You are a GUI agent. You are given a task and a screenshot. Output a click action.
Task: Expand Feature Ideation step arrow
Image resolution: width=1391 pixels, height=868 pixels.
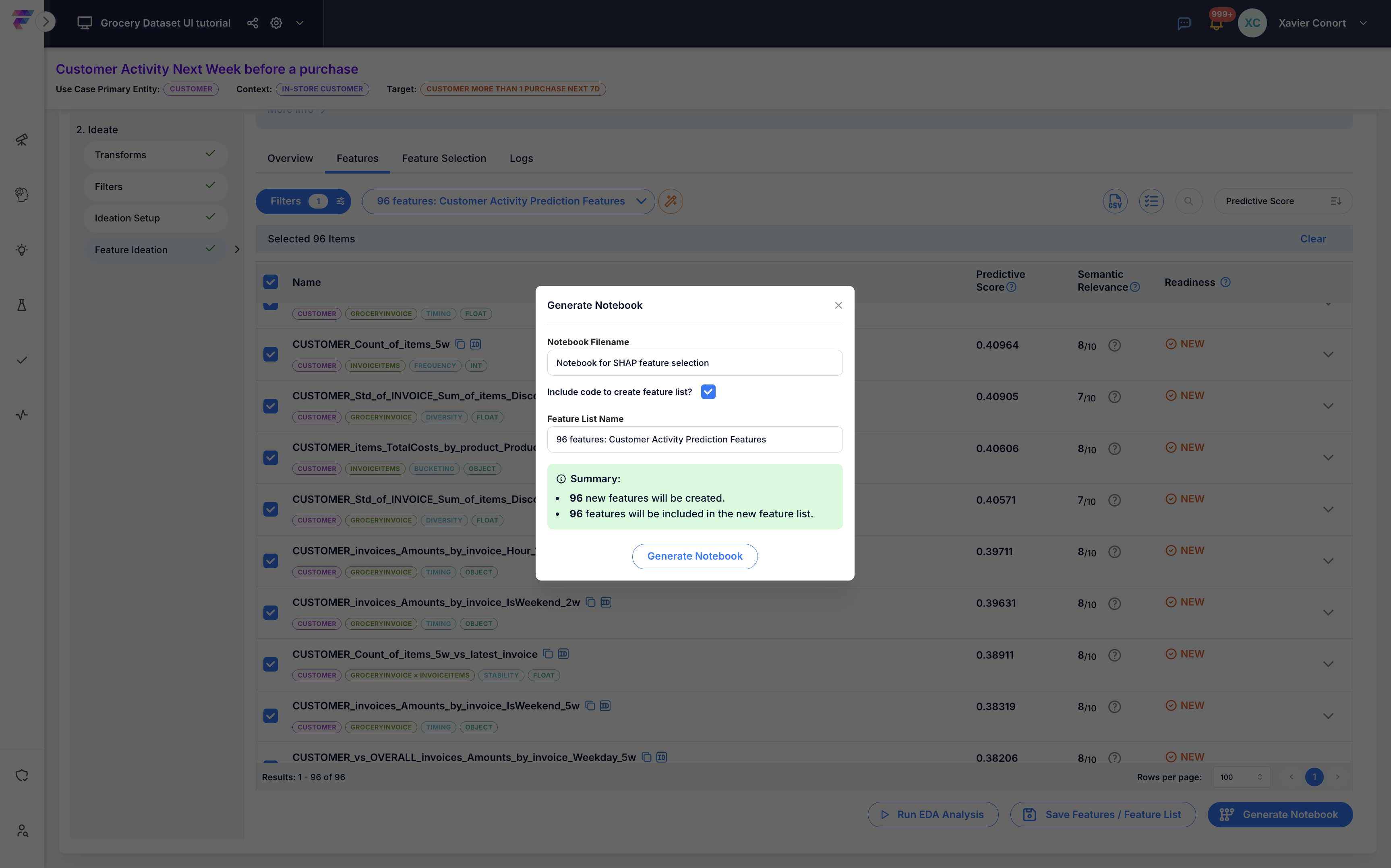[236, 249]
